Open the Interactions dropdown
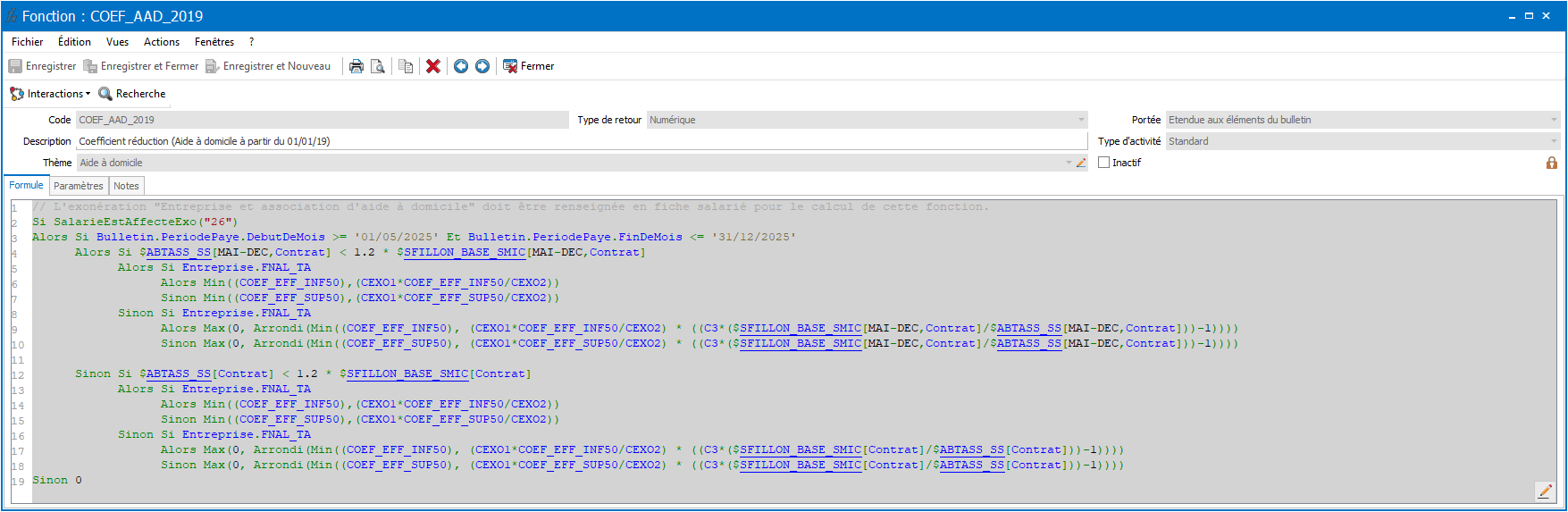Viewport: 1568px width, 512px height. tap(50, 94)
